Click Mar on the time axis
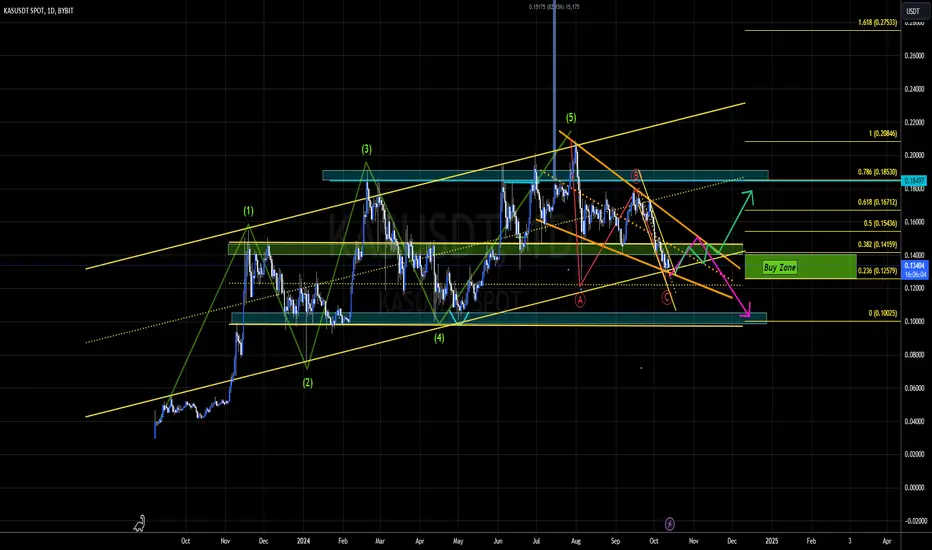 click(380, 541)
